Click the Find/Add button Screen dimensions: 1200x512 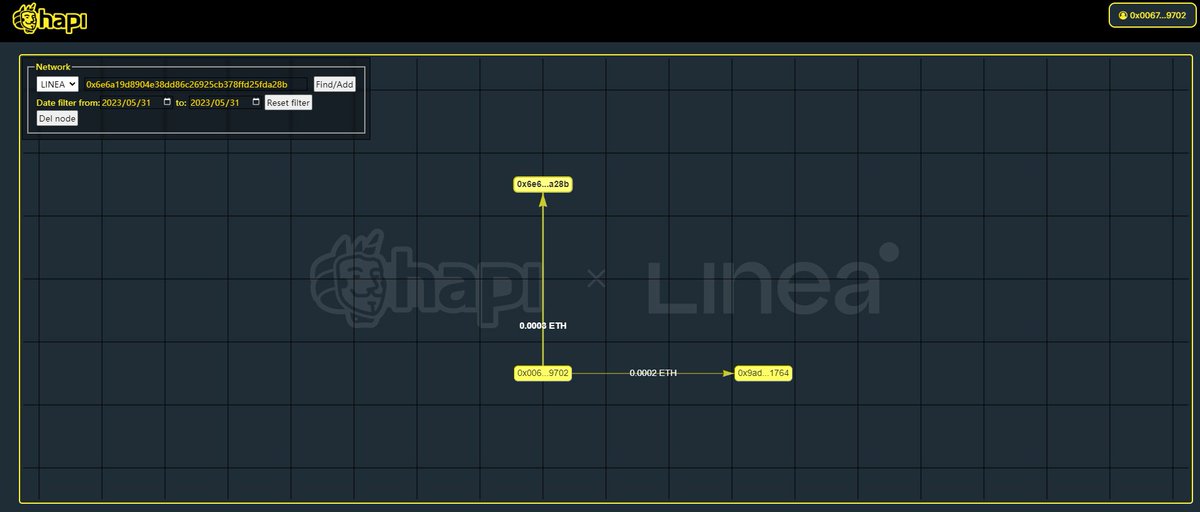tap(334, 84)
